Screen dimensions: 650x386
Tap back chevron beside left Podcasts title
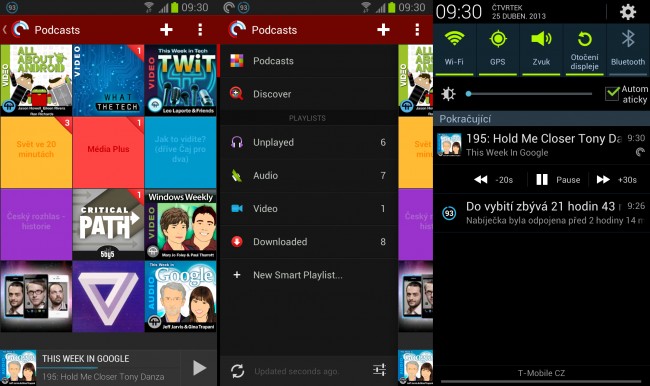pyautogui.click(x=5, y=29)
